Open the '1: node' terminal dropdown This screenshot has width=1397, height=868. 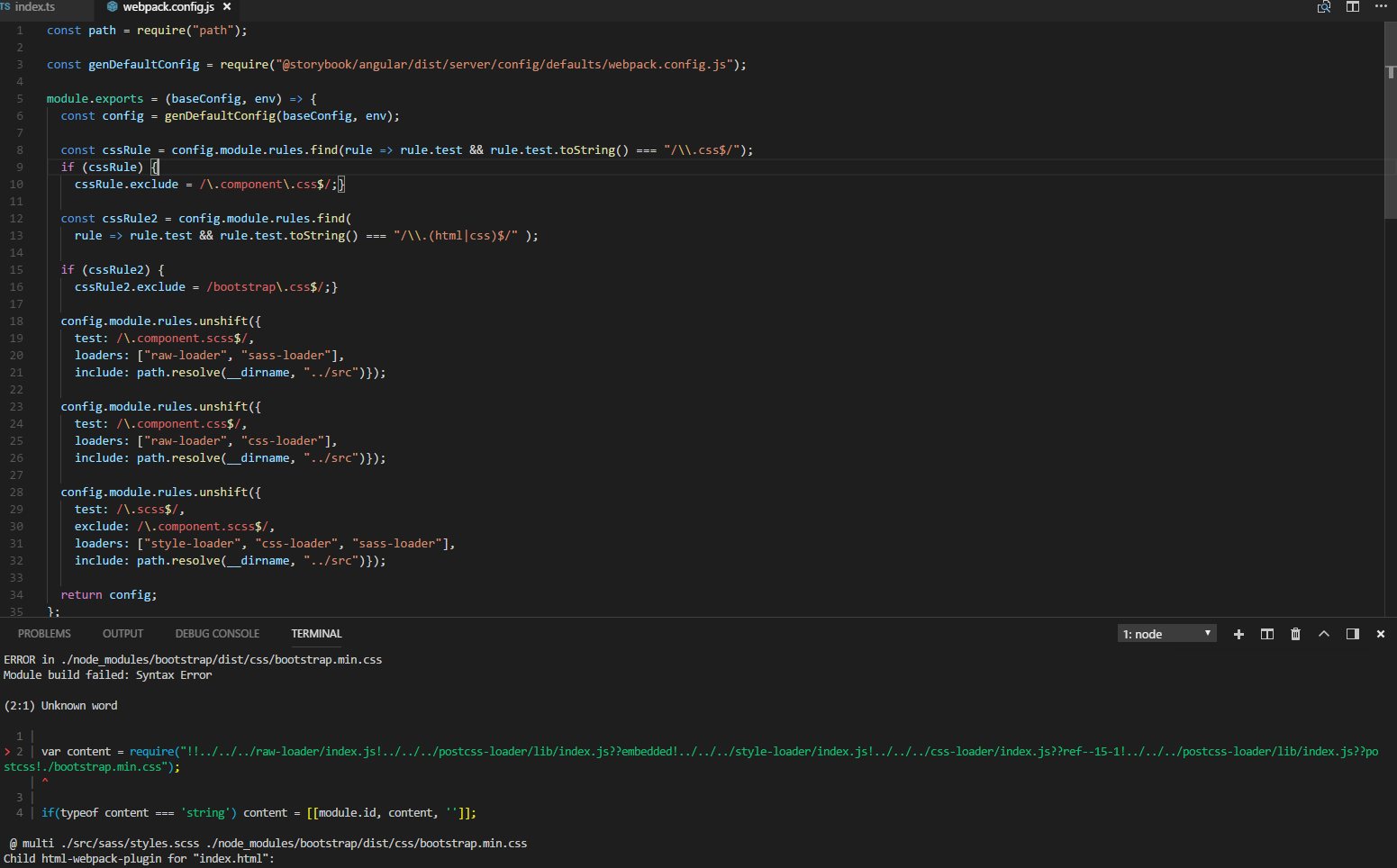pos(1167,634)
